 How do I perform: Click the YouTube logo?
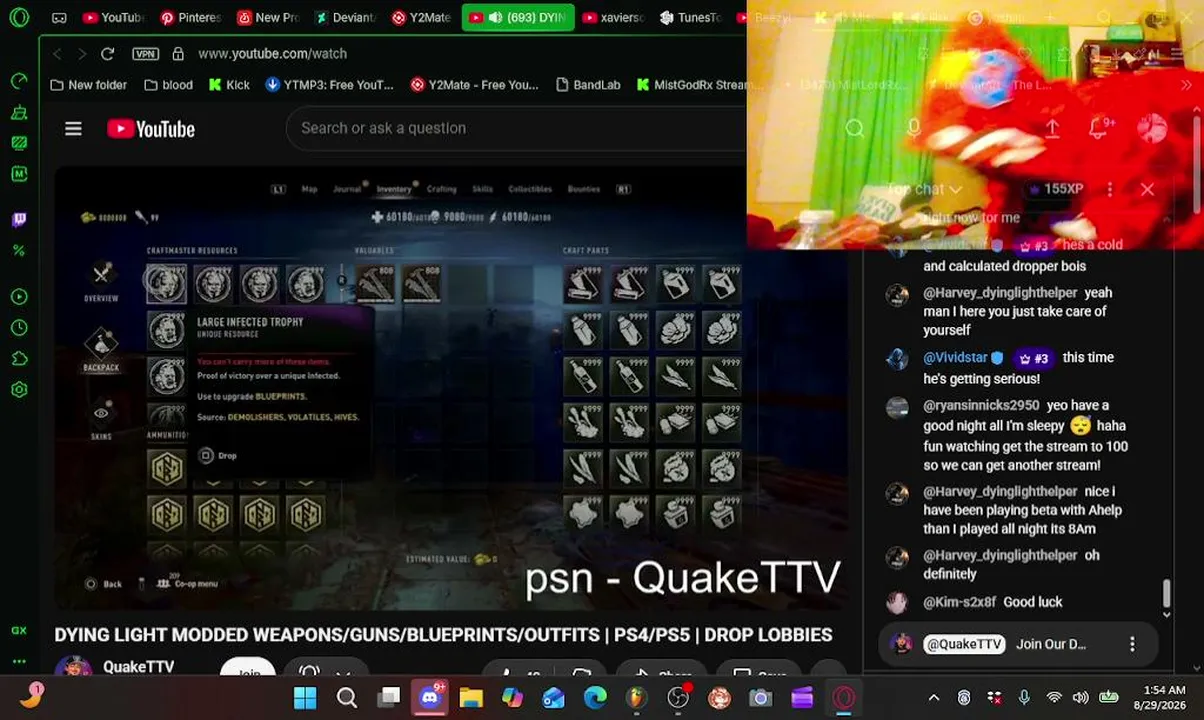tap(151, 128)
